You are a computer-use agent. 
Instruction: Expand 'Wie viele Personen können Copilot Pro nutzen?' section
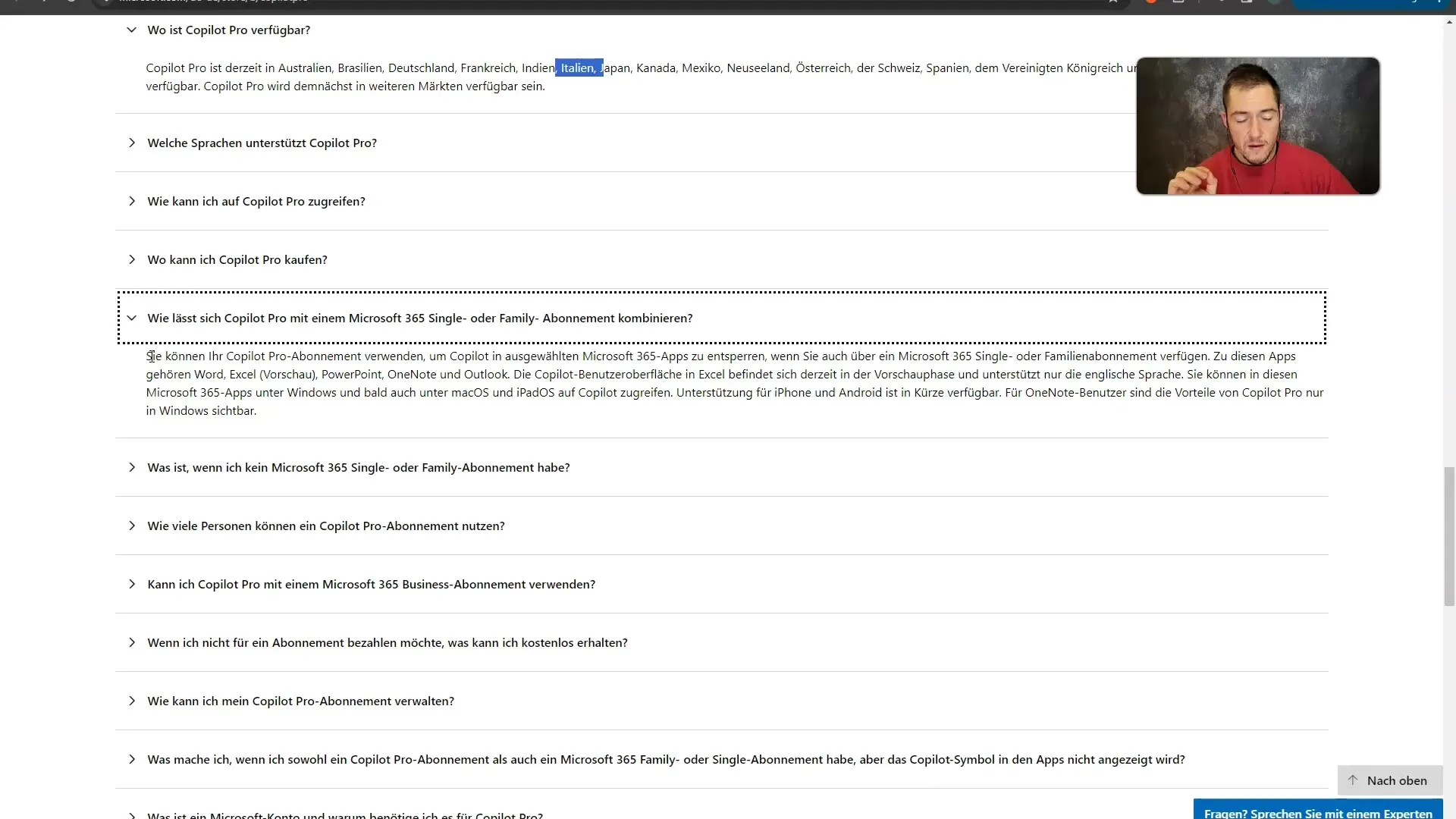pyautogui.click(x=131, y=525)
